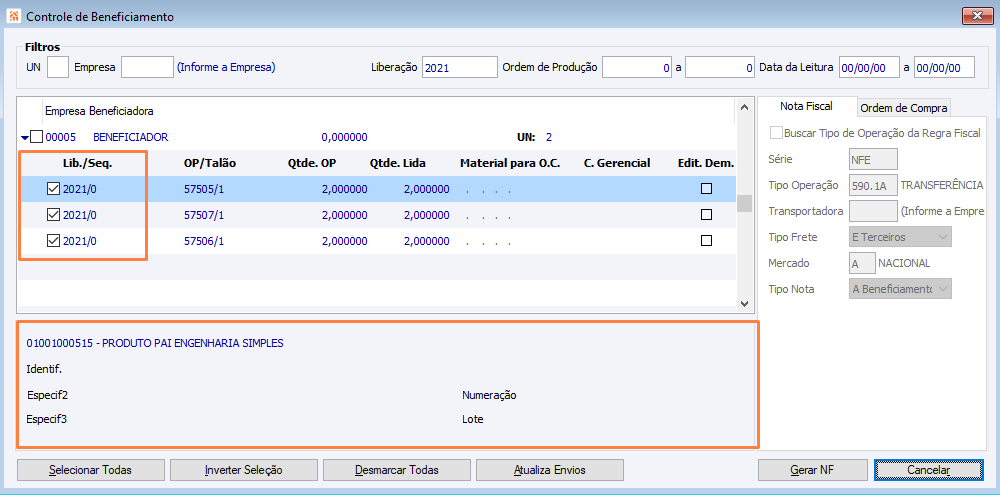Click the first Ordem de Produção field

pos(637,67)
